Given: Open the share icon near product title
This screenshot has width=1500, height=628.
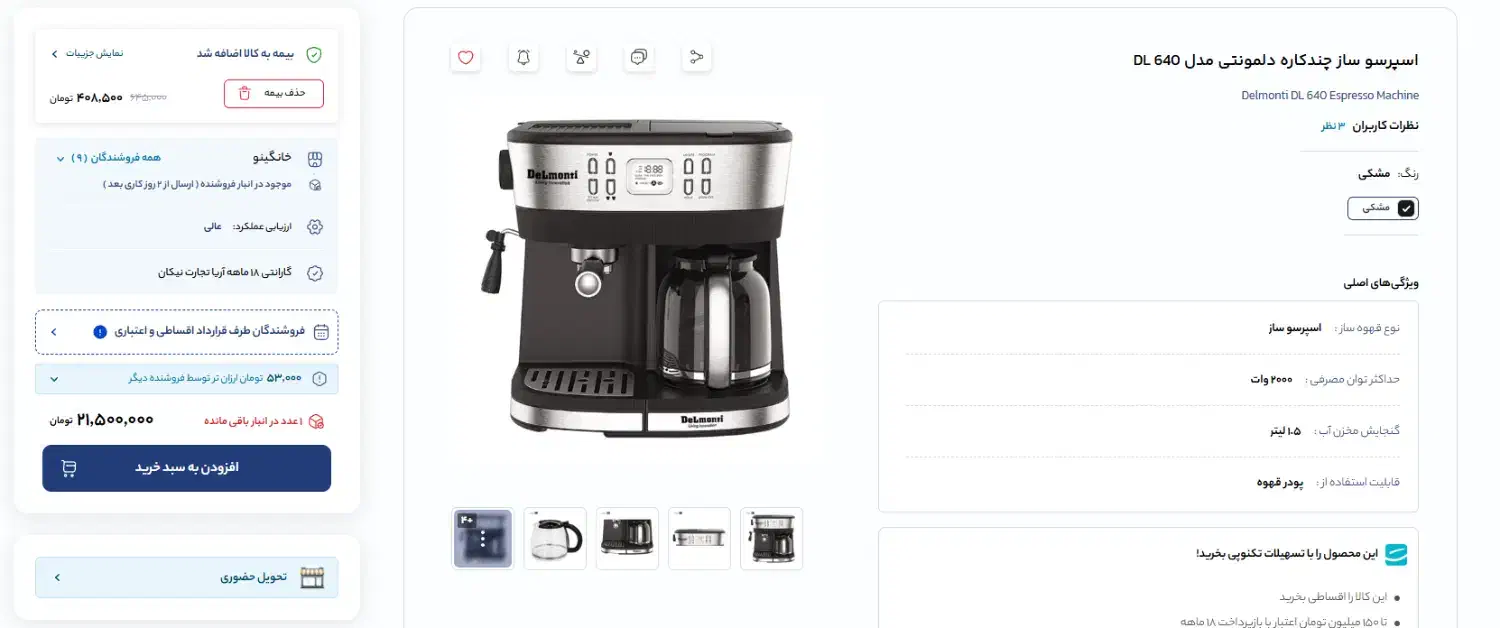Looking at the screenshot, I should coord(696,57).
